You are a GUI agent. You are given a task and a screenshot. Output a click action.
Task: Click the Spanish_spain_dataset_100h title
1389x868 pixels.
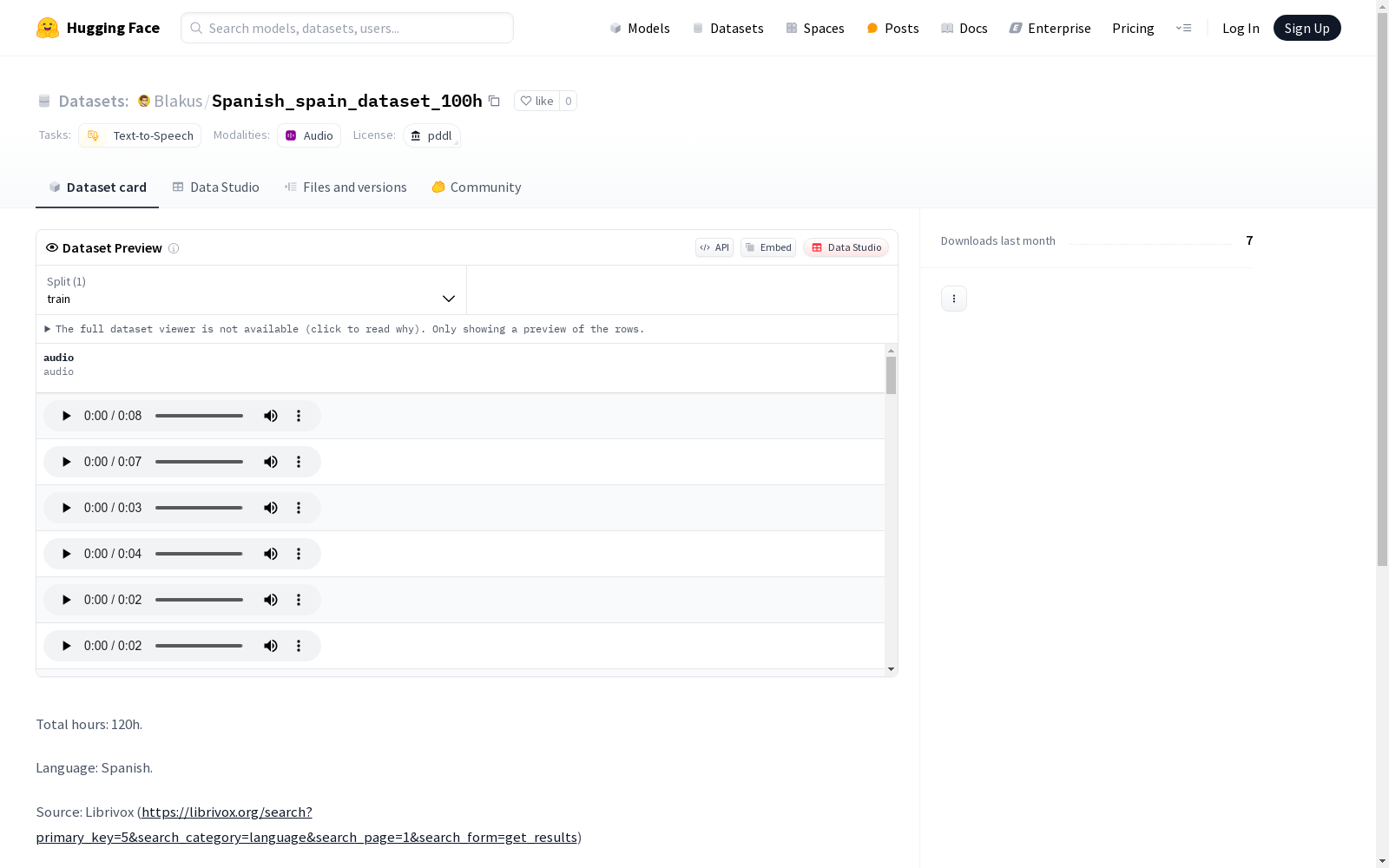pyautogui.click(x=347, y=101)
